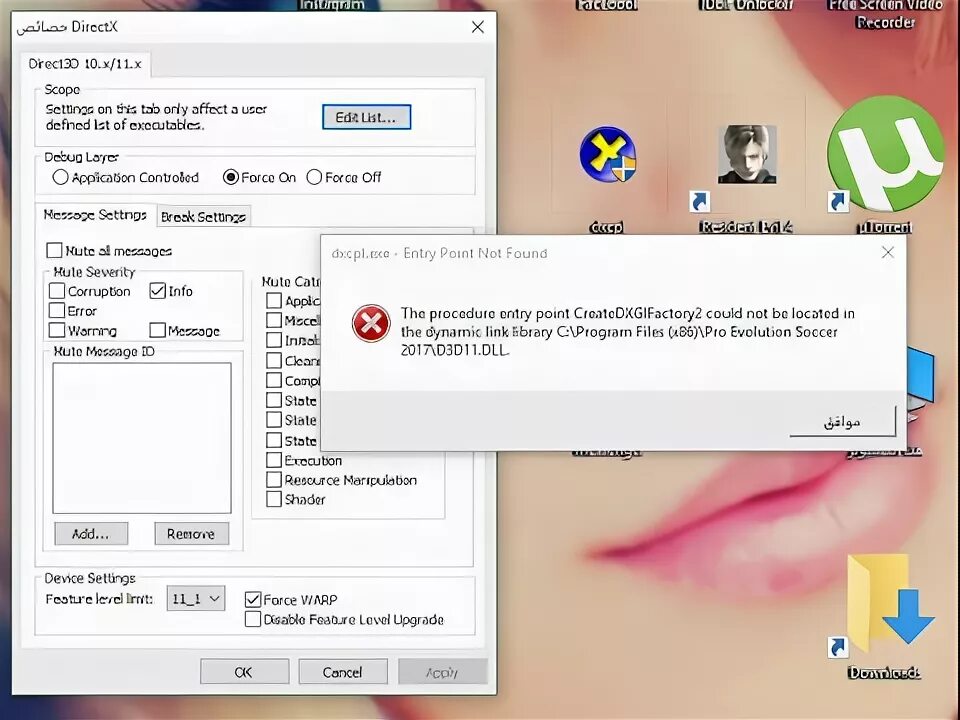Open the Resident Evil 4 desktop shortcut

click(x=747, y=154)
